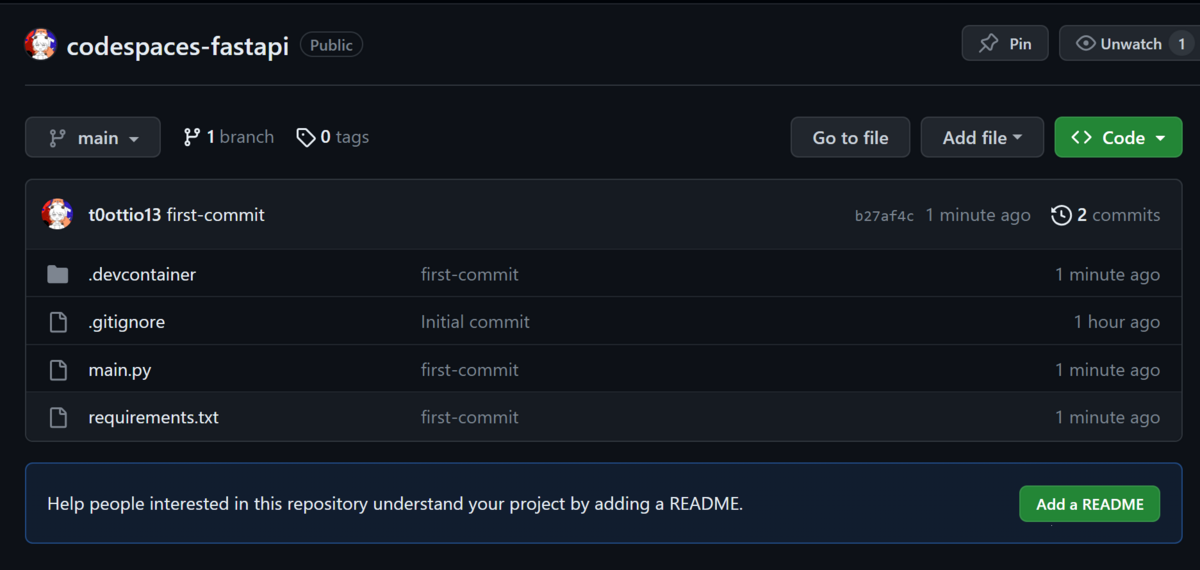Screen dimensions: 1200x570
Task: Click the repository owner avatar next to codespaces-fastapi
Action: coord(40,44)
